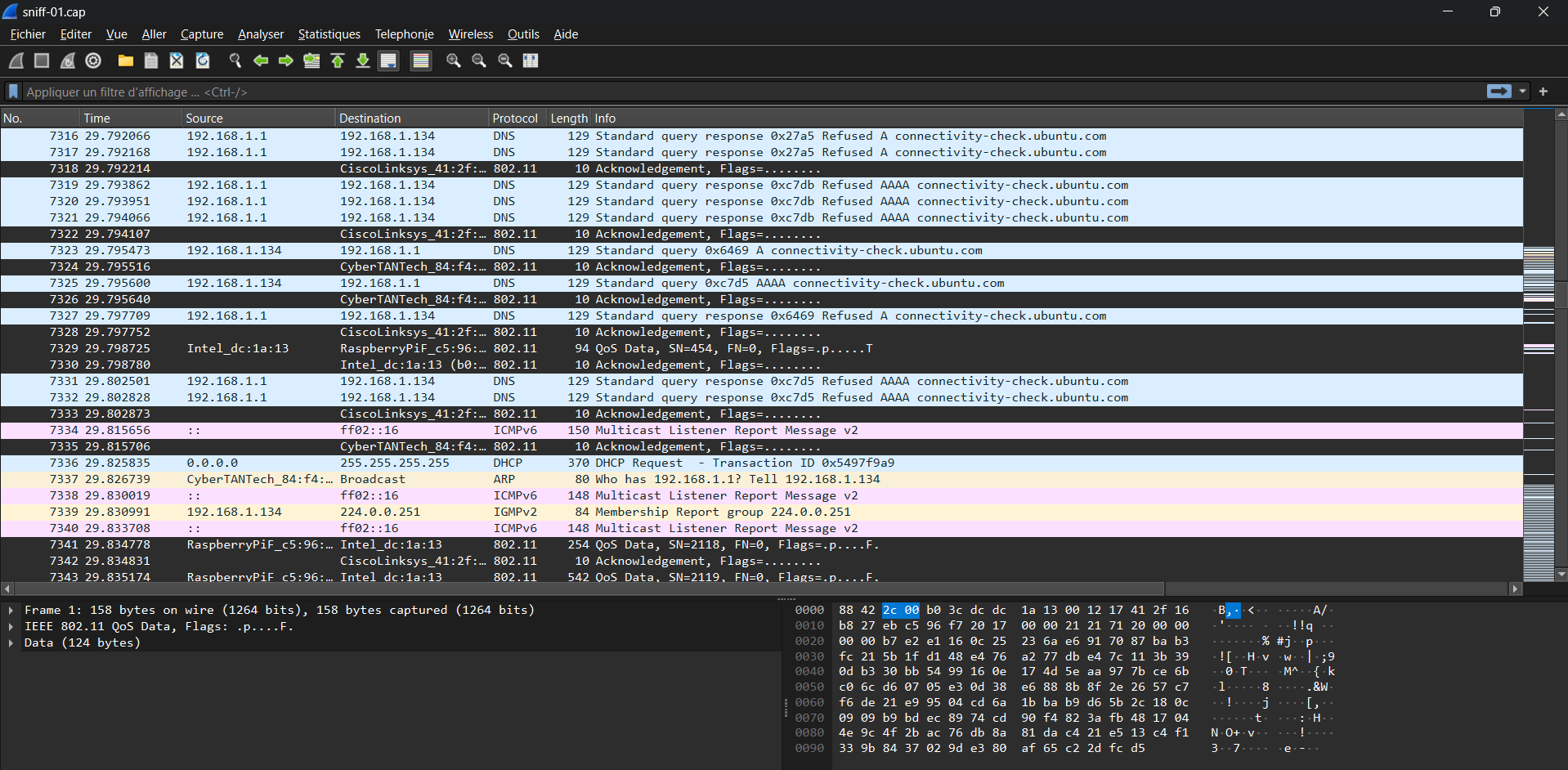Image resolution: width=1568 pixels, height=770 pixels.
Task: Click the packet list horizontal scrollbar
Action: pos(589,589)
